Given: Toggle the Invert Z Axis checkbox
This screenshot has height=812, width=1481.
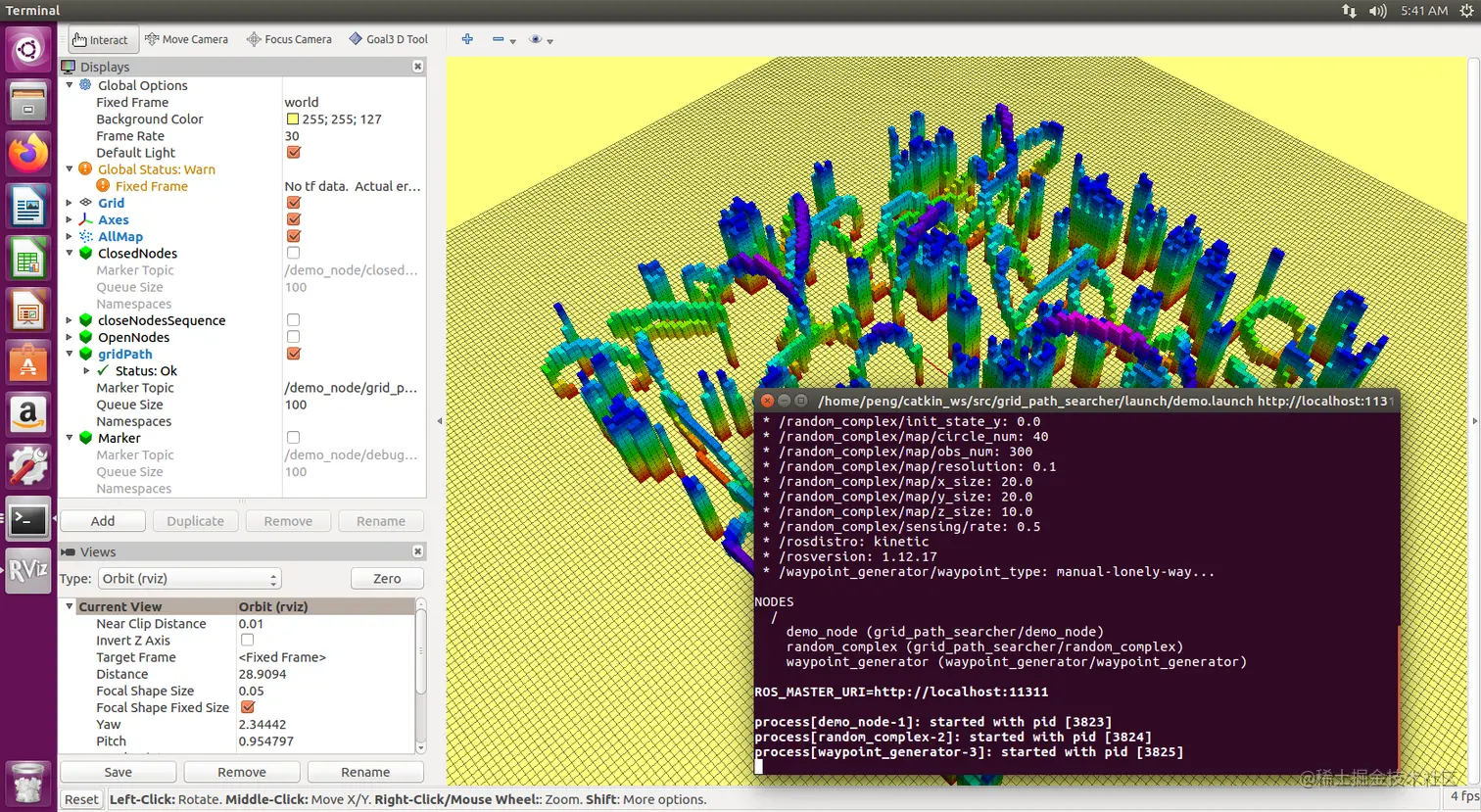Looking at the screenshot, I should pos(247,640).
